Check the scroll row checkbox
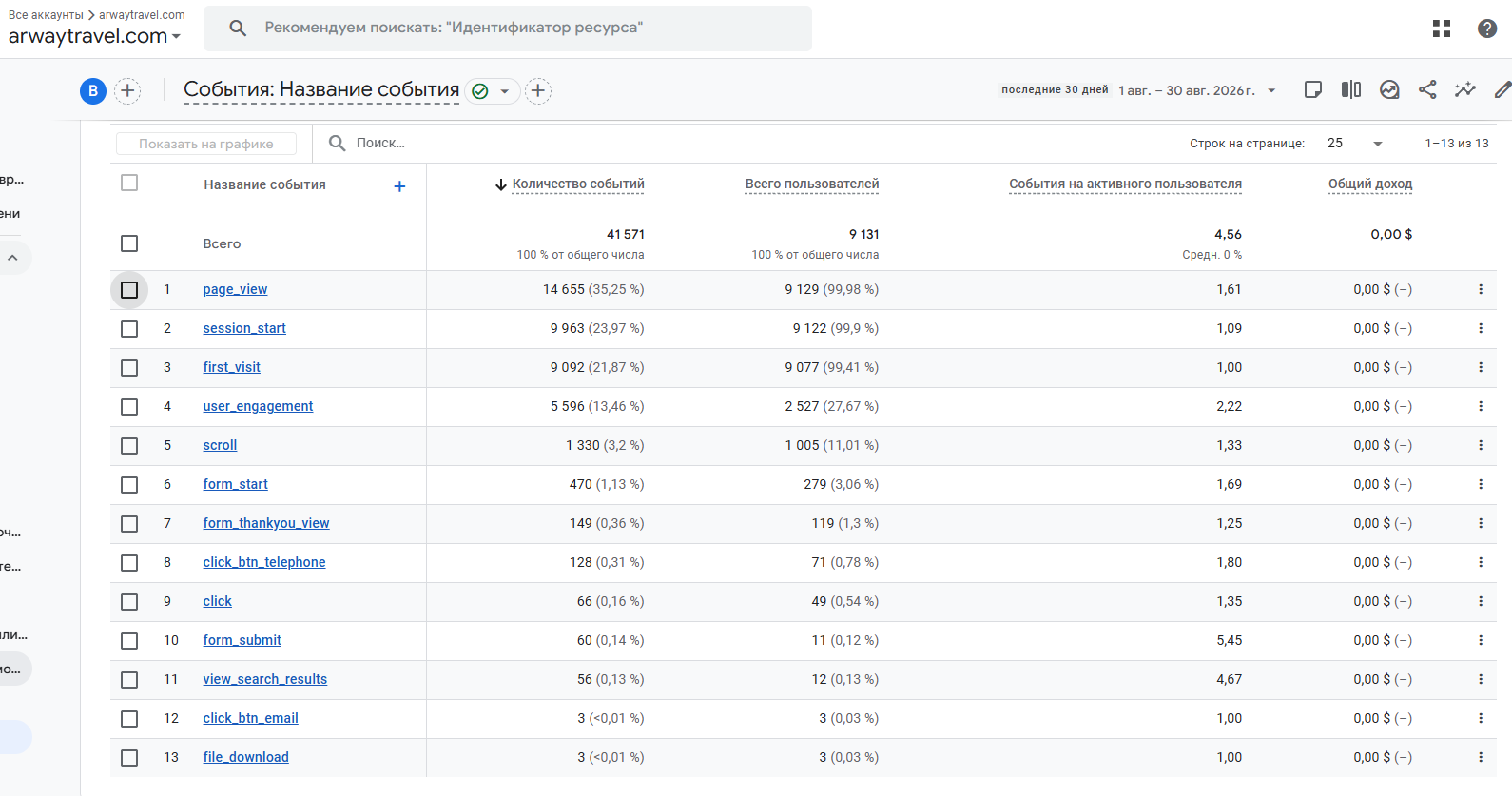The height and width of the screenshot is (796, 1512). [x=129, y=446]
